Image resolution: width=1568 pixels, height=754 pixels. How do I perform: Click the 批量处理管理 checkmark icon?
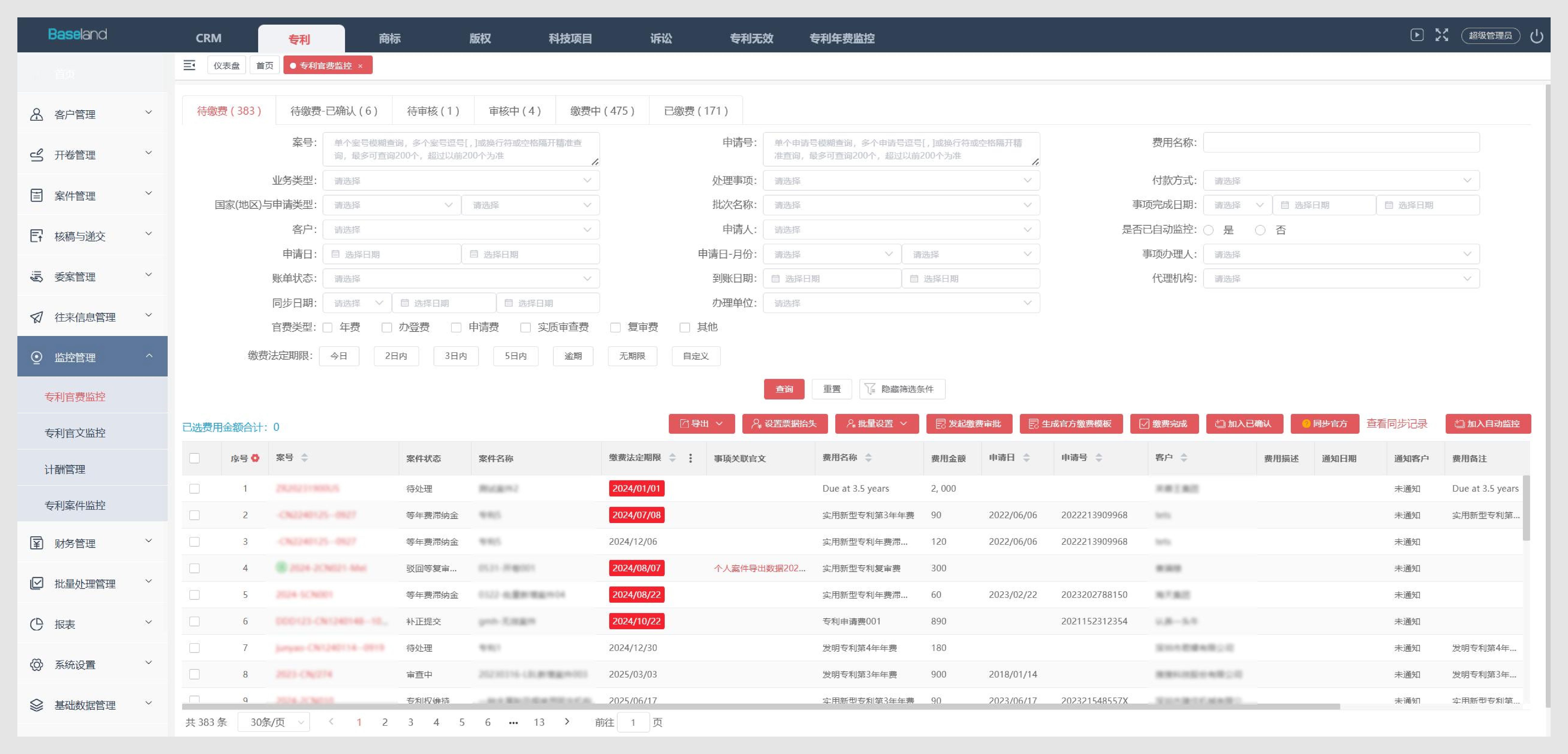coord(36,583)
